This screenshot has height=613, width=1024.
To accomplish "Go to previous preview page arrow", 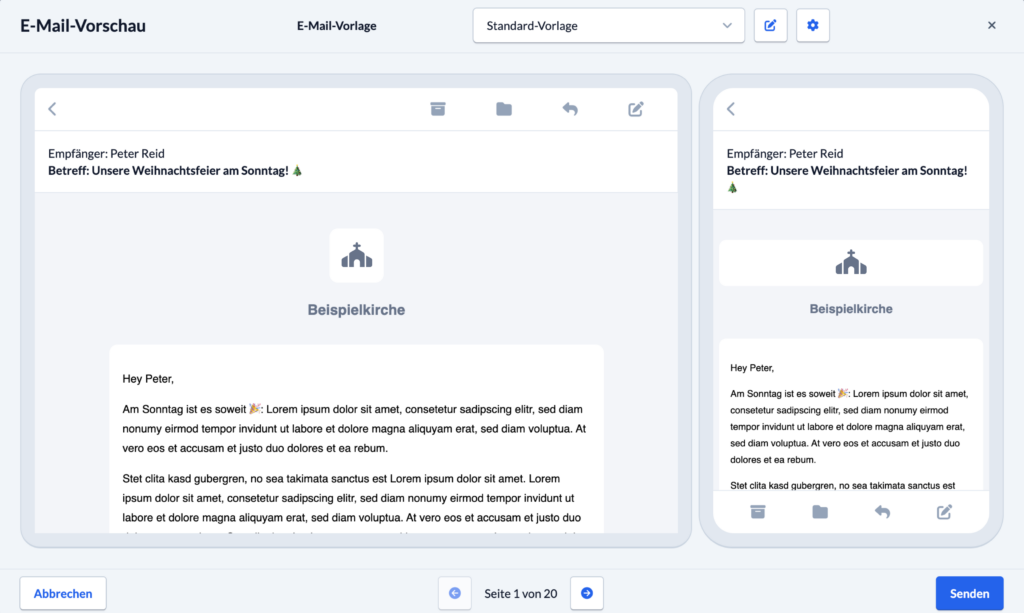I will coord(455,593).
